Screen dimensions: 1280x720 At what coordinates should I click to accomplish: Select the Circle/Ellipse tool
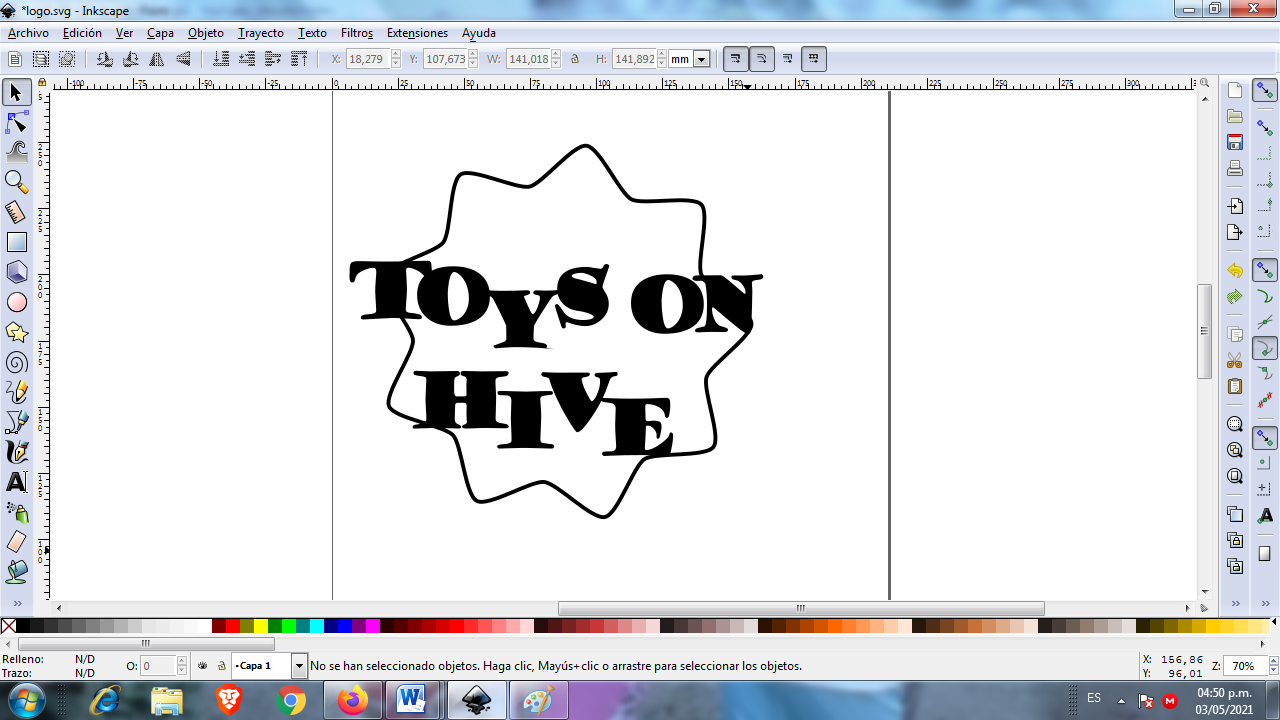click(x=16, y=302)
